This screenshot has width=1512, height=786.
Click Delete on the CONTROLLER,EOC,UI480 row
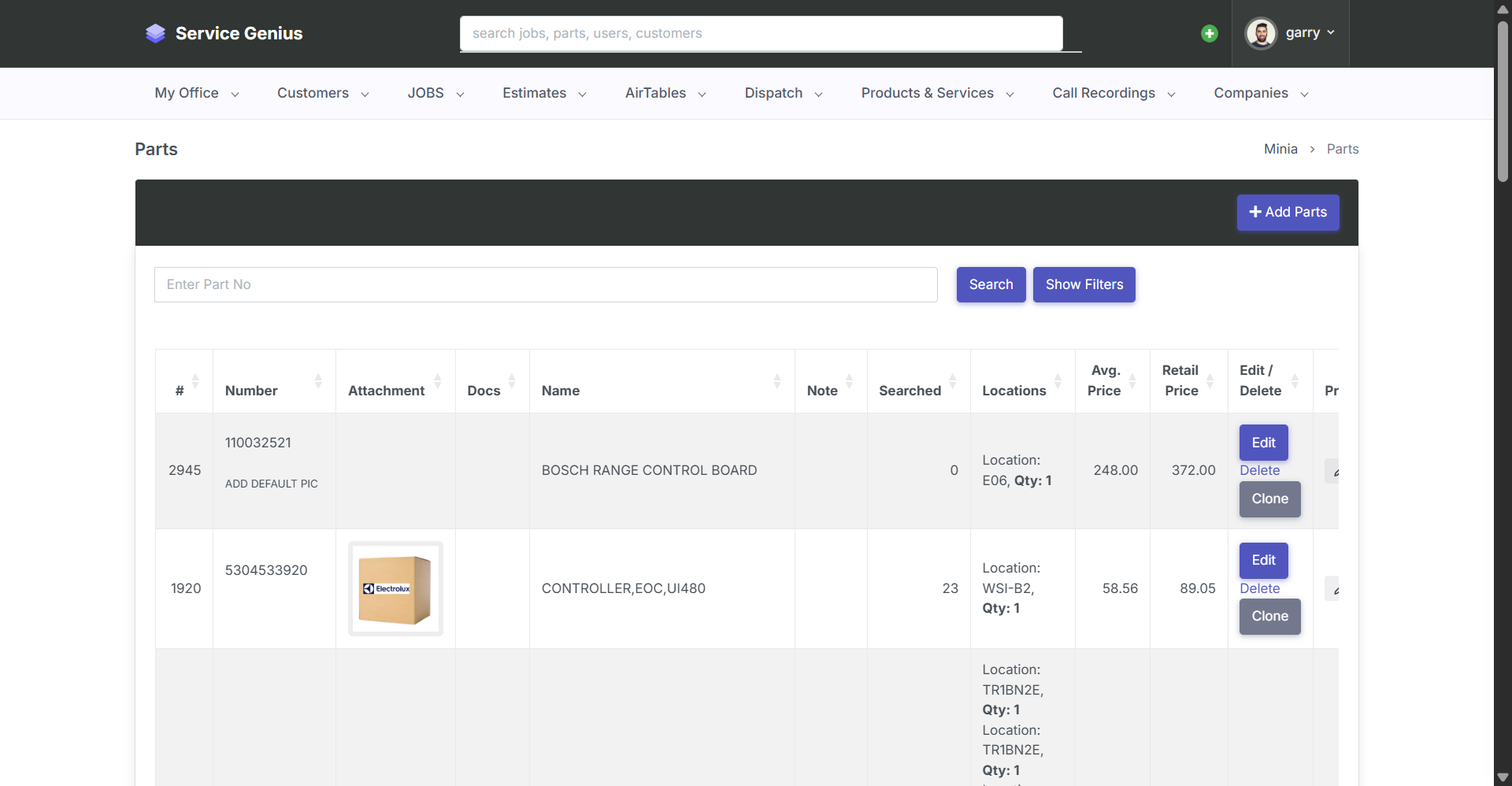pos(1259,588)
